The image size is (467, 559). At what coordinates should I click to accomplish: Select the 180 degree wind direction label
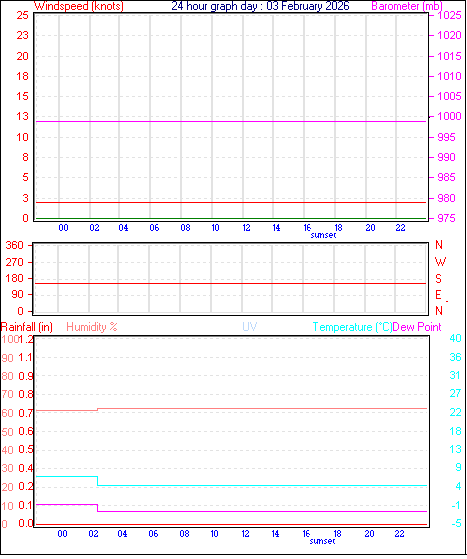pyautogui.click(x=15, y=278)
